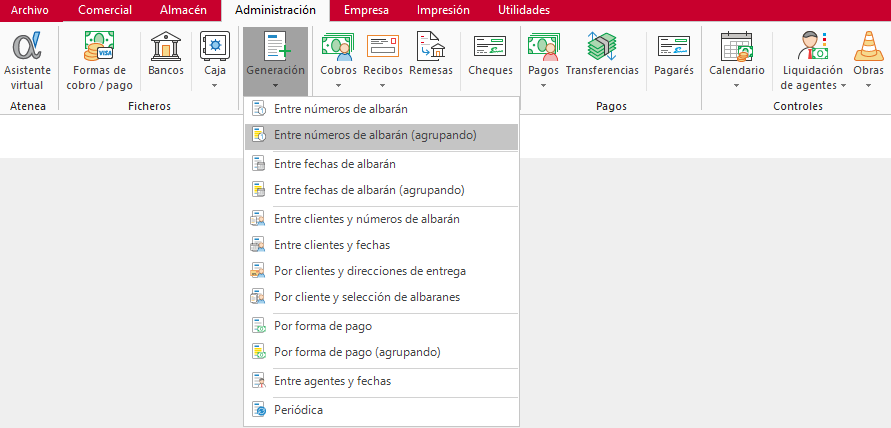This screenshot has width=891, height=428.
Task: Choose 'Por forma de pago (agrupando)'
Action: coord(381,352)
